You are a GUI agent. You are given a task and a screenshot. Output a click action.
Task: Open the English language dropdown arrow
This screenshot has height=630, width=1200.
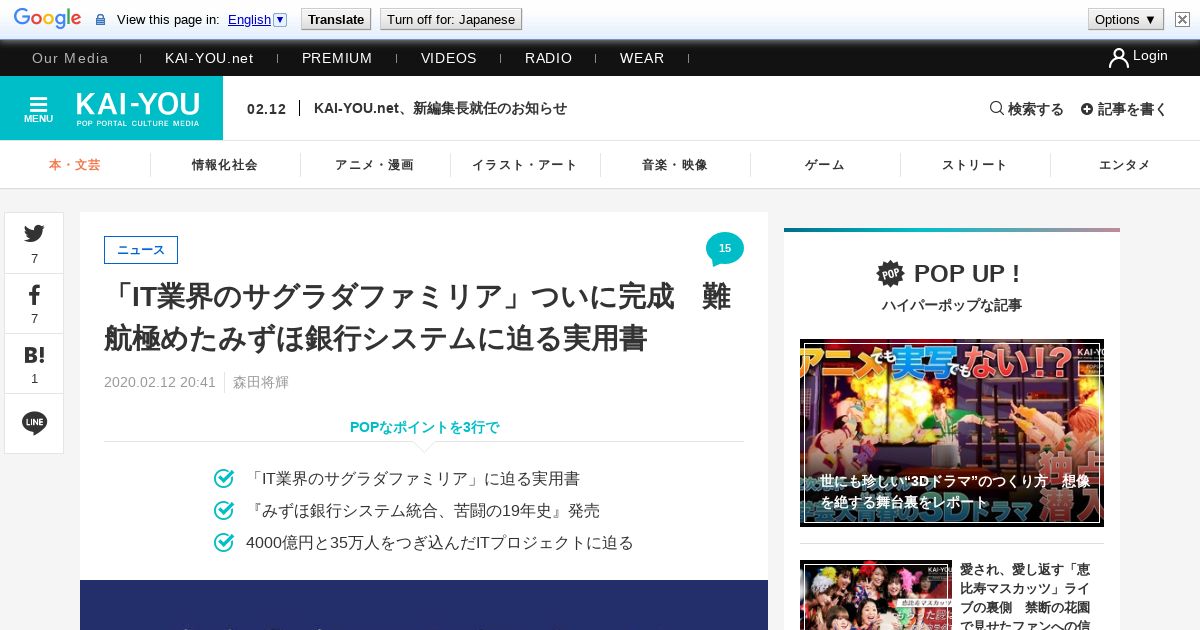pos(280,19)
